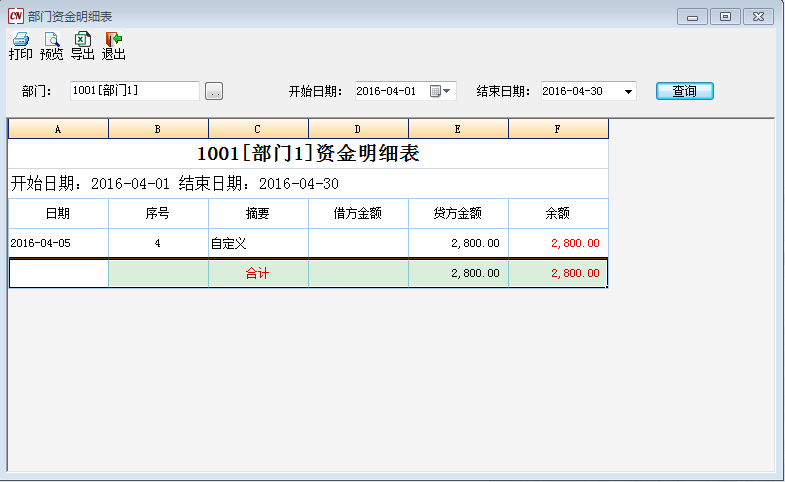The image size is (785, 482).
Task: Click the 结束日期 date value 2016-04-30
Action: [x=572, y=91]
